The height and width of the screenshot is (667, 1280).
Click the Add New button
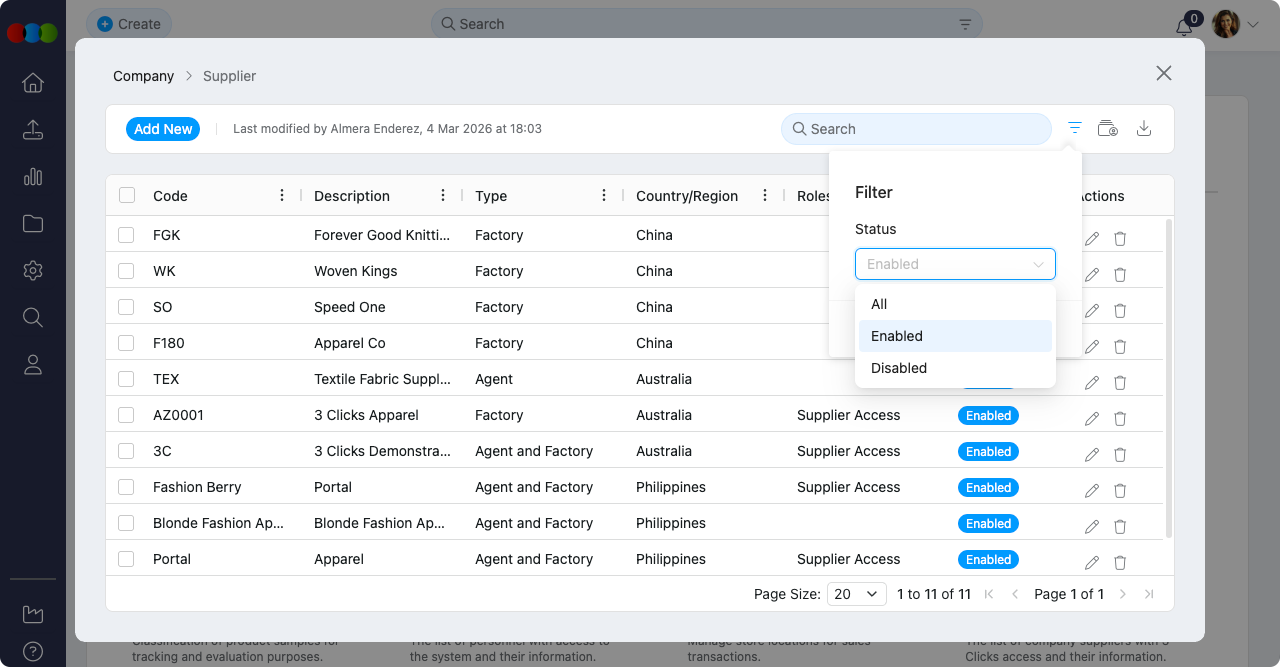163,129
